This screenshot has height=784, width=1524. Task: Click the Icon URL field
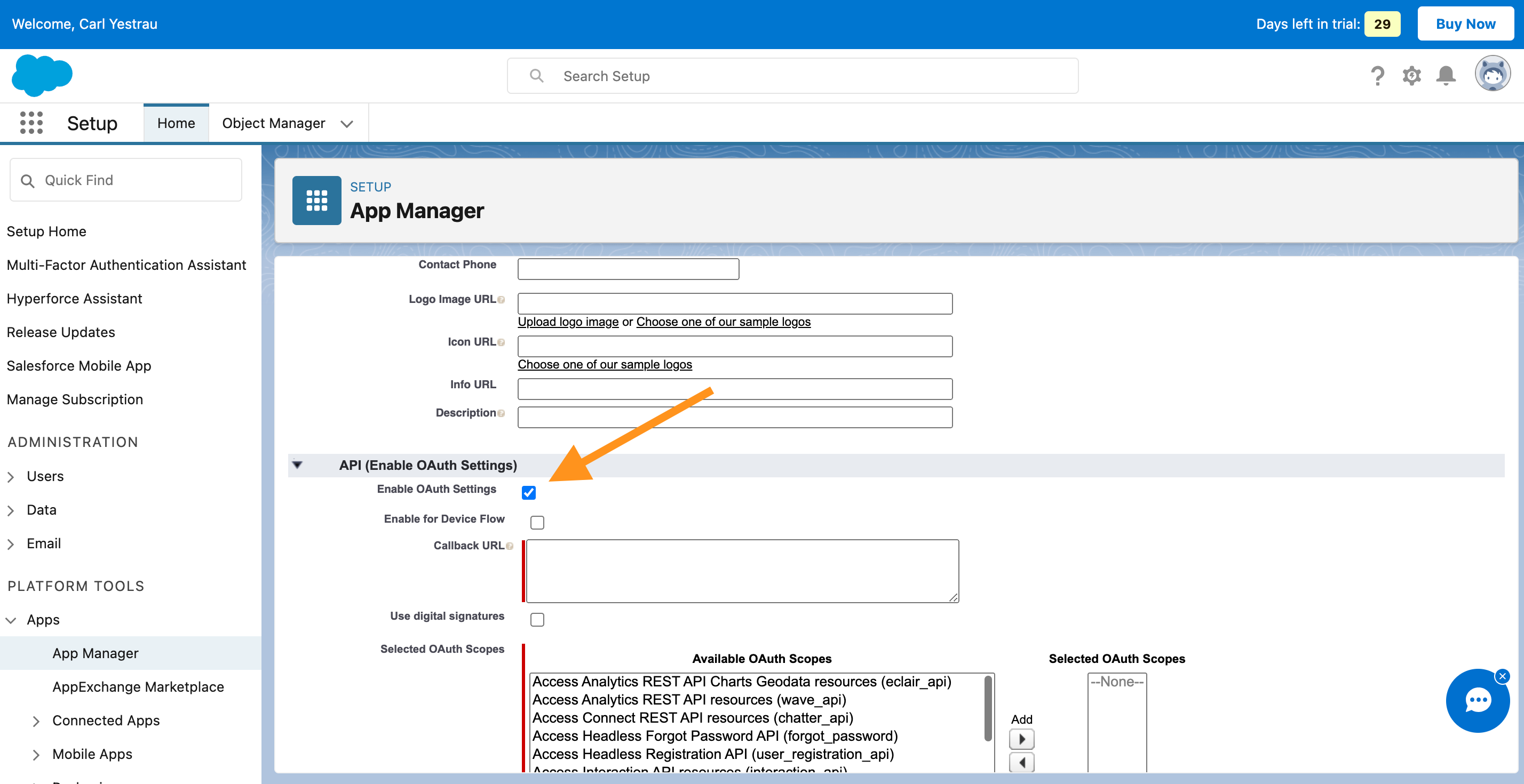coord(735,347)
